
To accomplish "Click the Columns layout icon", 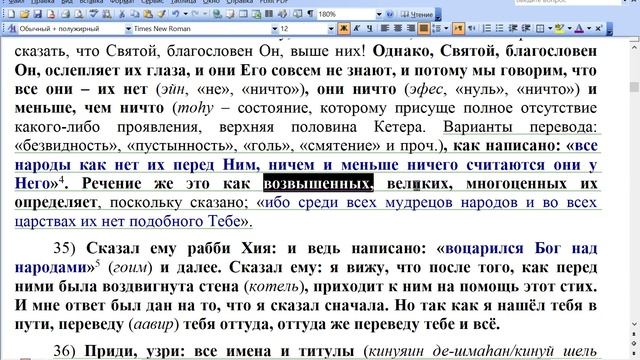I will pyautogui.click(x=269, y=14).
